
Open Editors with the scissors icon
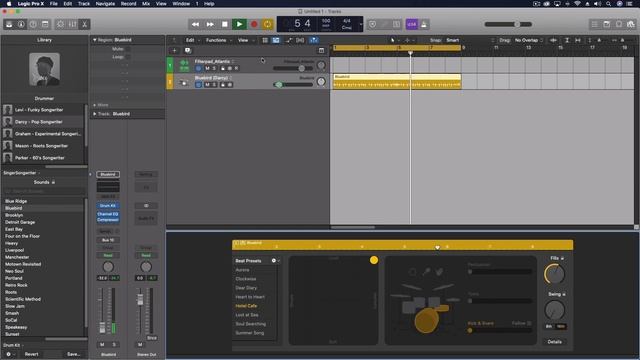click(x=84, y=24)
